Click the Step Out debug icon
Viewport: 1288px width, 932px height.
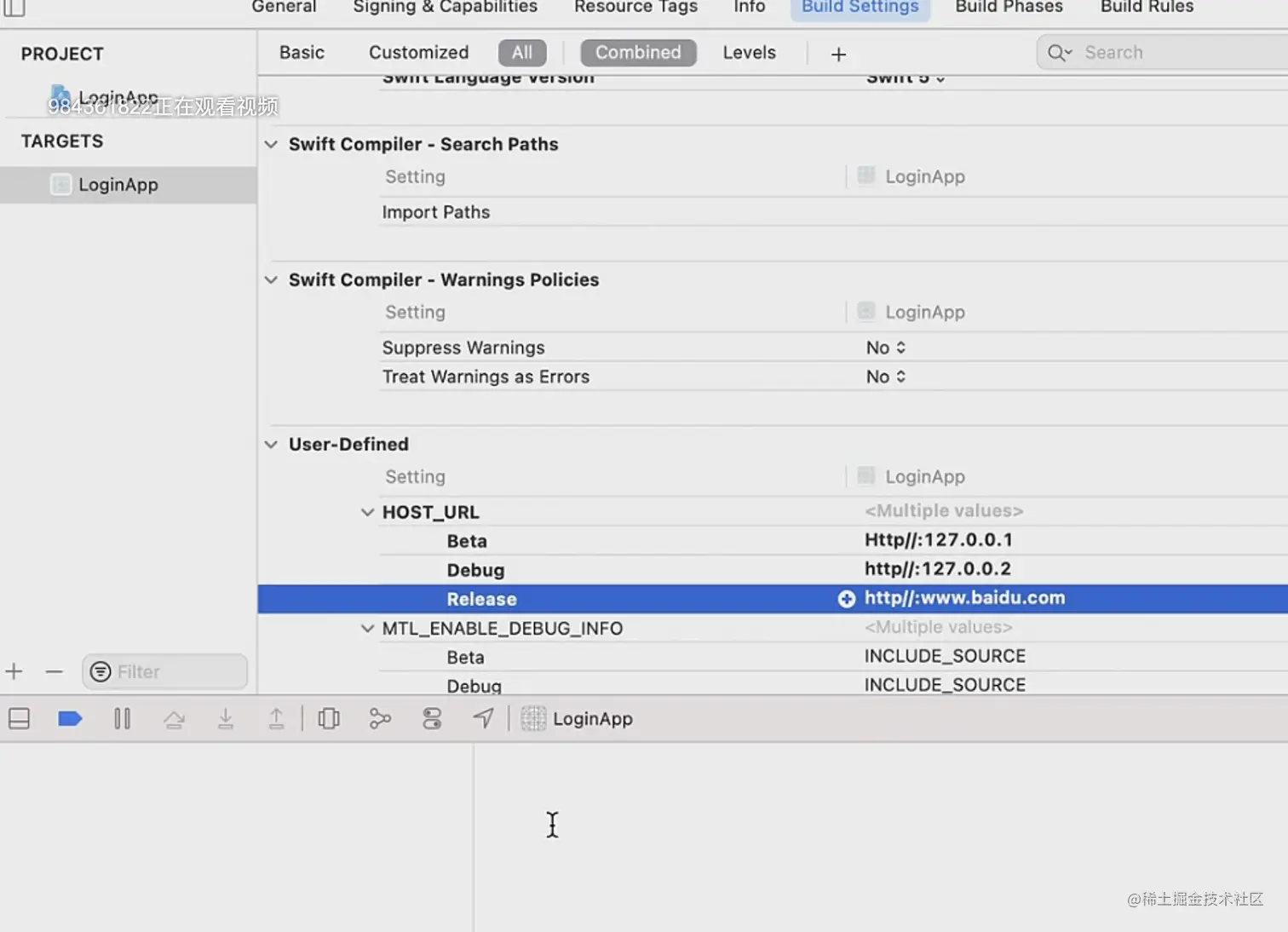point(276,719)
